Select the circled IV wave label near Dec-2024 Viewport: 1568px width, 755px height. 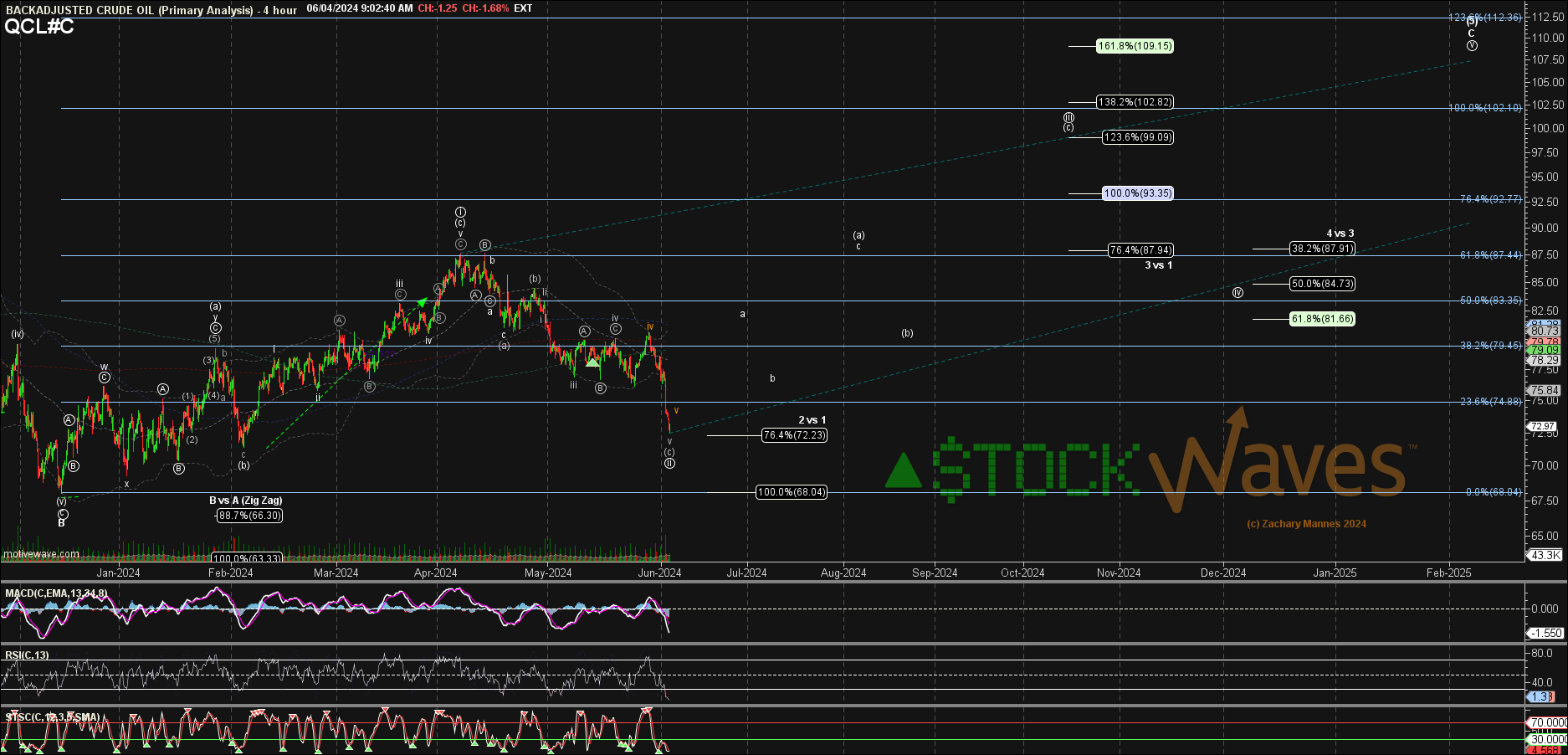[x=1237, y=292]
